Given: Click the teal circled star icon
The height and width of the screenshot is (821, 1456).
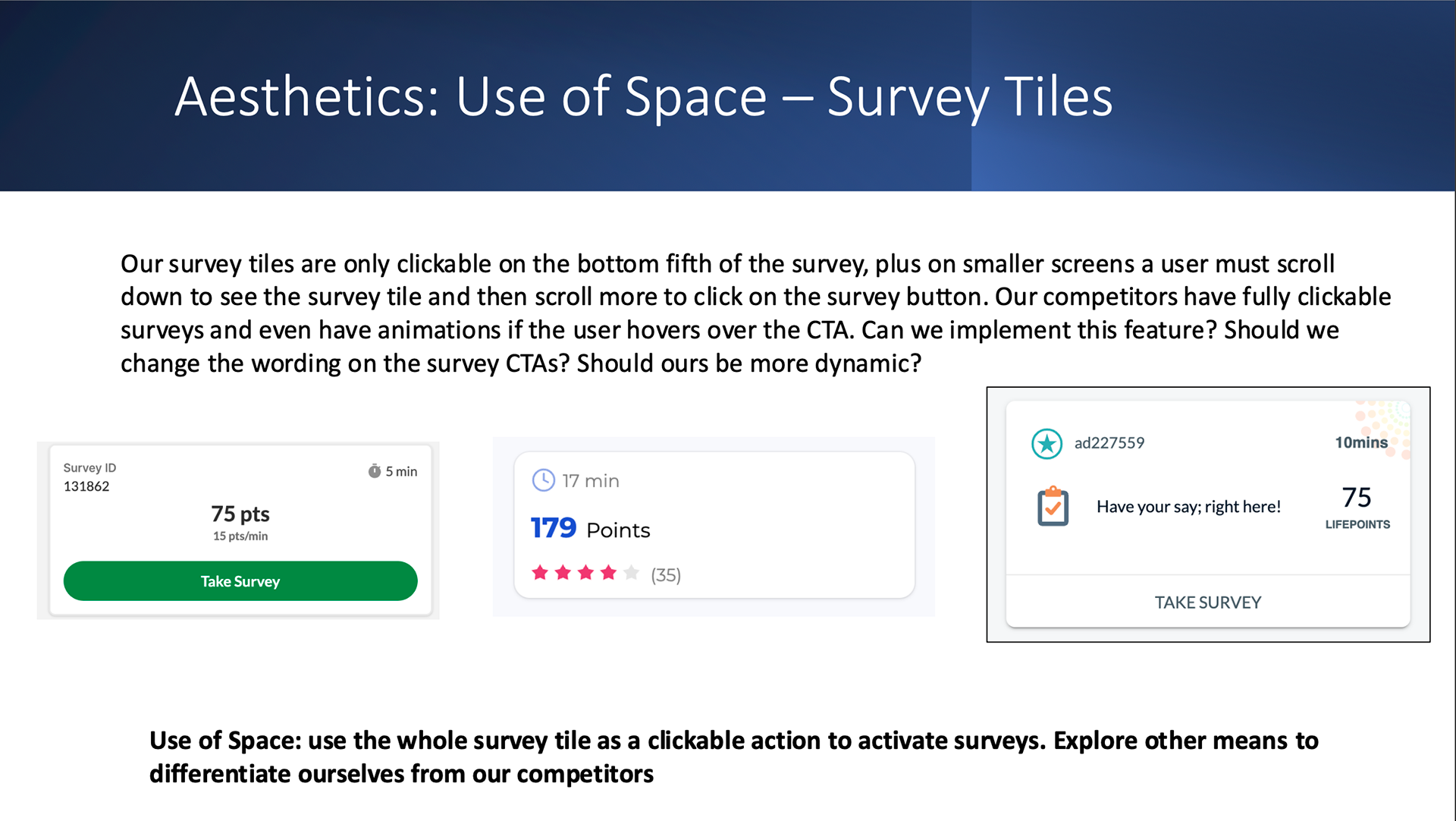Looking at the screenshot, I should 1046,444.
